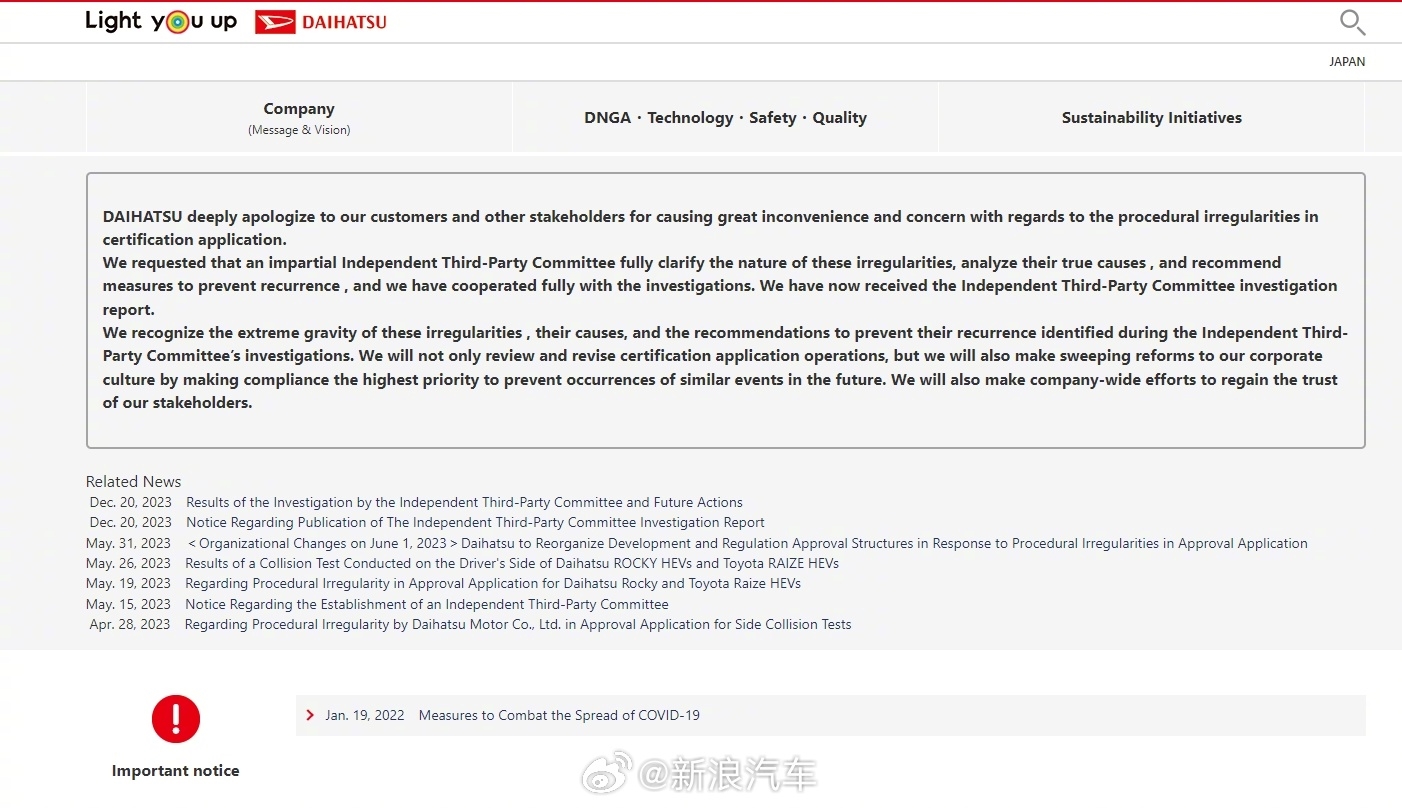This screenshot has height=808, width=1402.
Task: Open the Apr. 28 Side Collision Tests notice
Action: [x=518, y=624]
